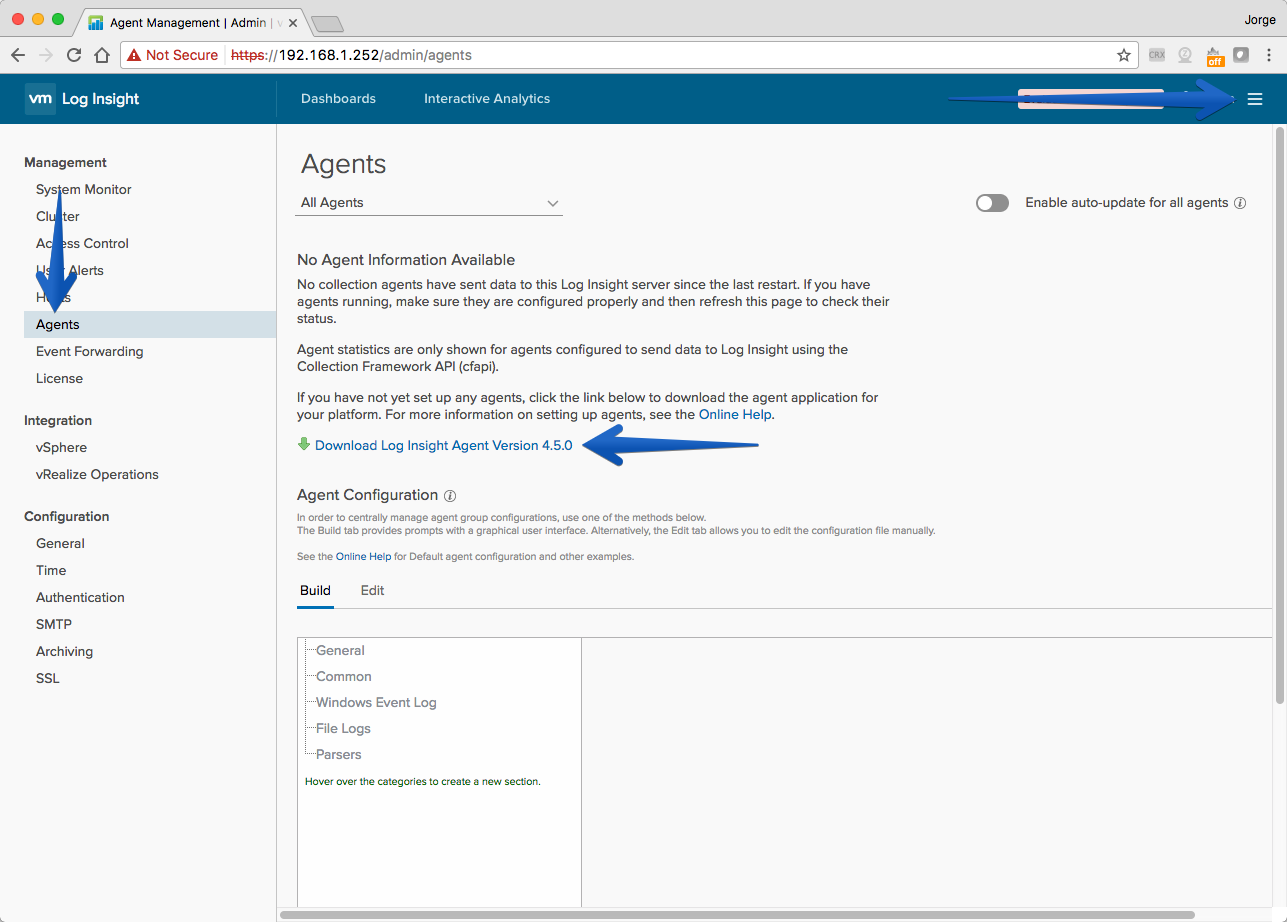
Task: Click the browser address bar URL
Action: pos(351,55)
